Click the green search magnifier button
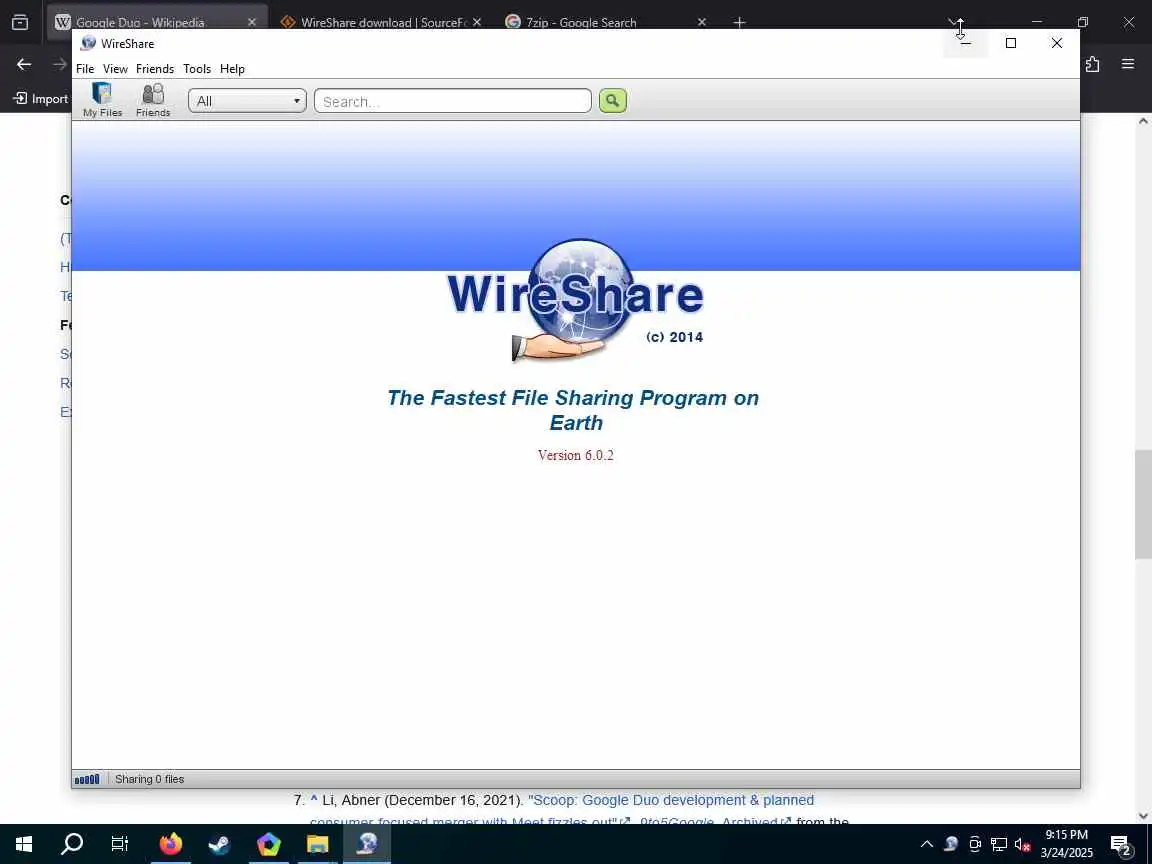 pyautogui.click(x=612, y=101)
